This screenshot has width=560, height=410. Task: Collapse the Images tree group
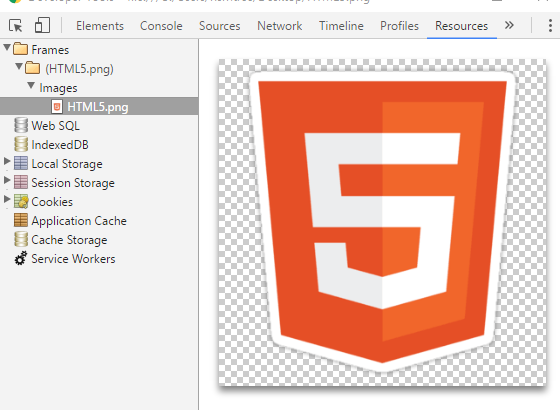tap(31, 85)
